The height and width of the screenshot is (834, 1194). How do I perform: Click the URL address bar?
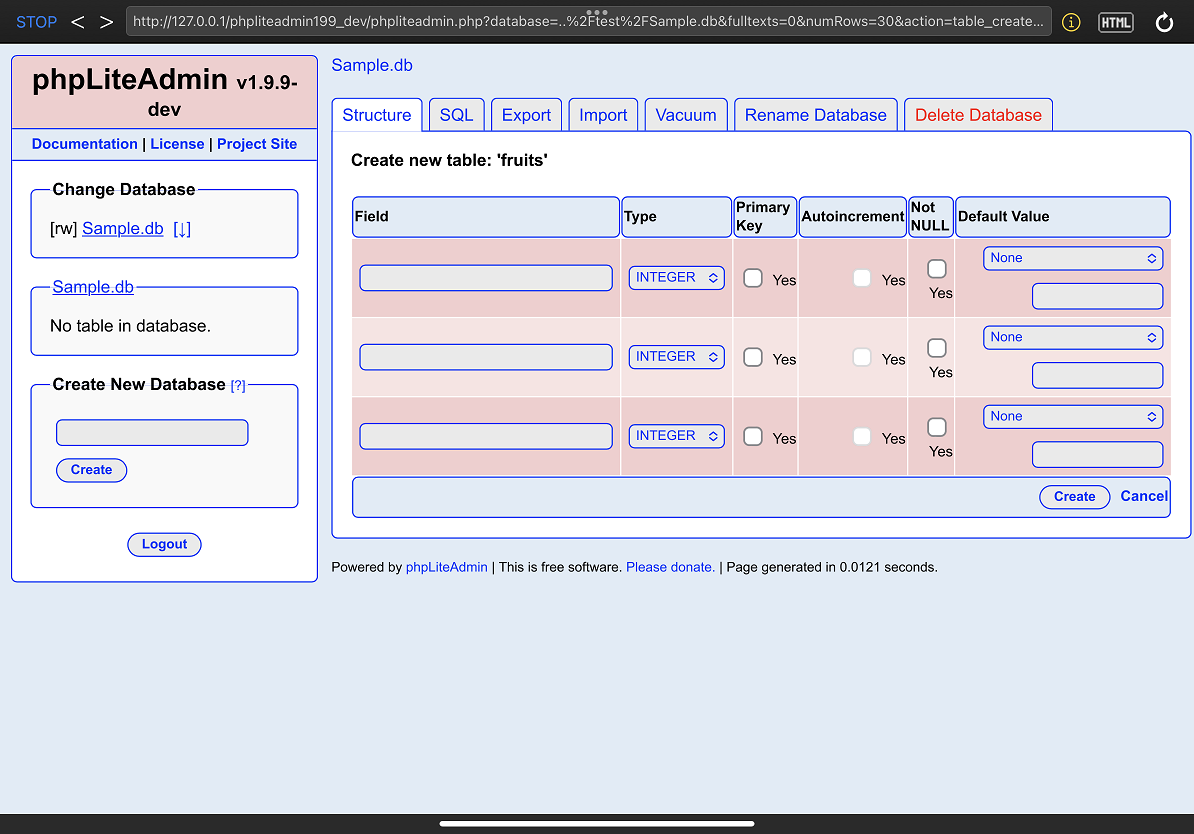click(588, 21)
